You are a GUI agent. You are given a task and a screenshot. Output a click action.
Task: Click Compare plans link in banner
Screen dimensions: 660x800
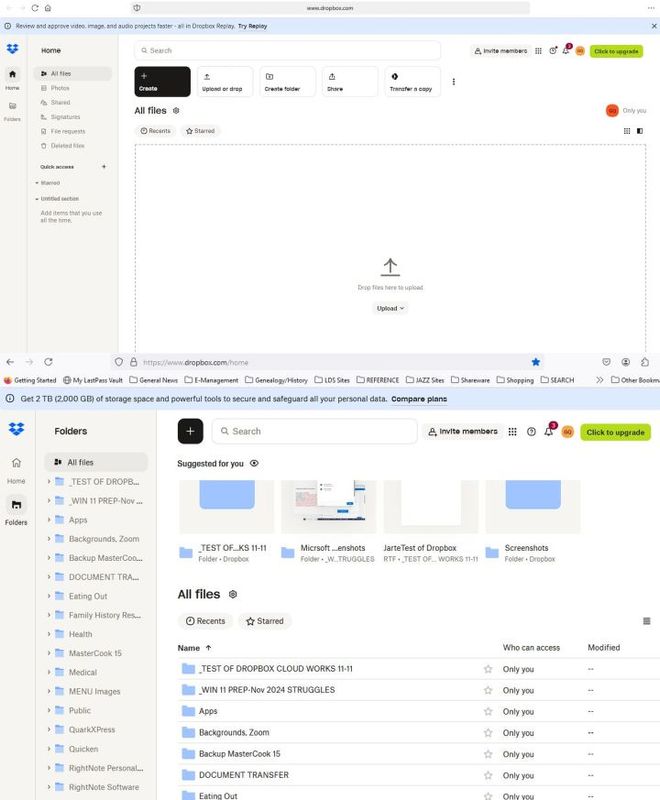pos(419,399)
